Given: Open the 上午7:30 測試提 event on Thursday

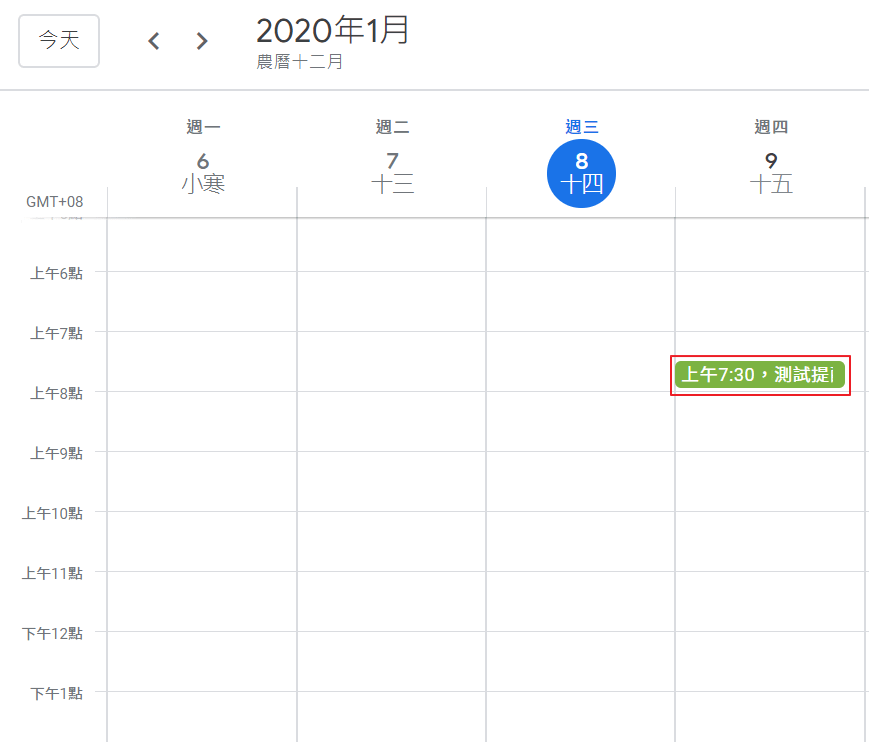Looking at the screenshot, I should point(759,375).
